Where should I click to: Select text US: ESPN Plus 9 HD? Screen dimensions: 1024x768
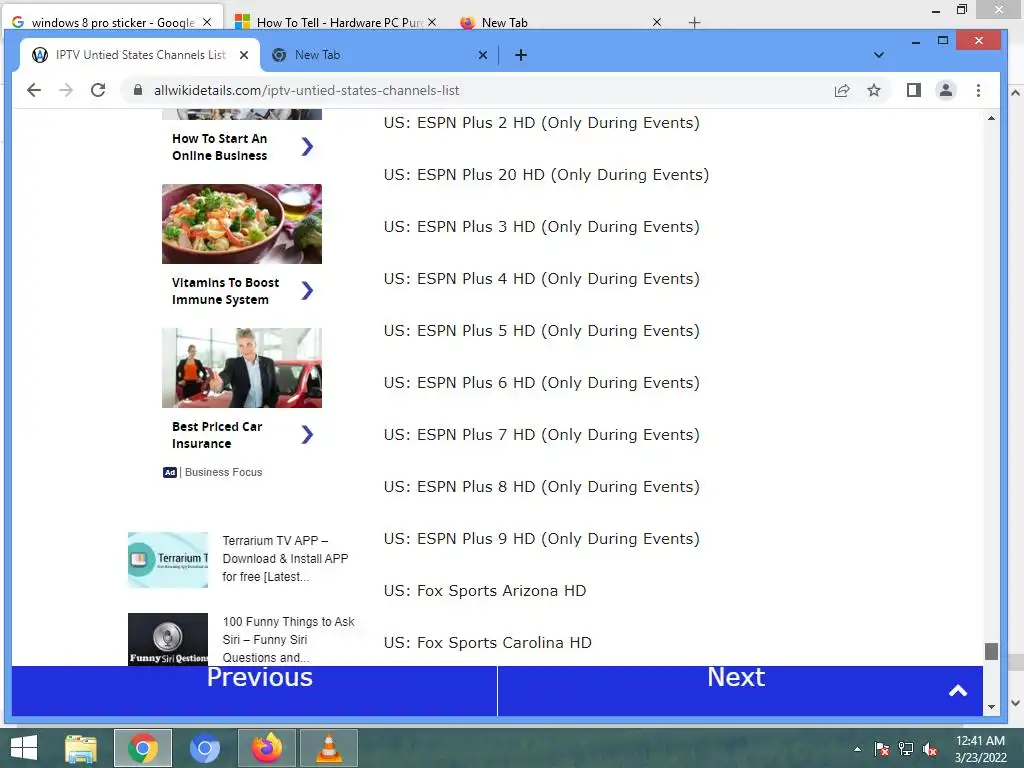pos(541,539)
